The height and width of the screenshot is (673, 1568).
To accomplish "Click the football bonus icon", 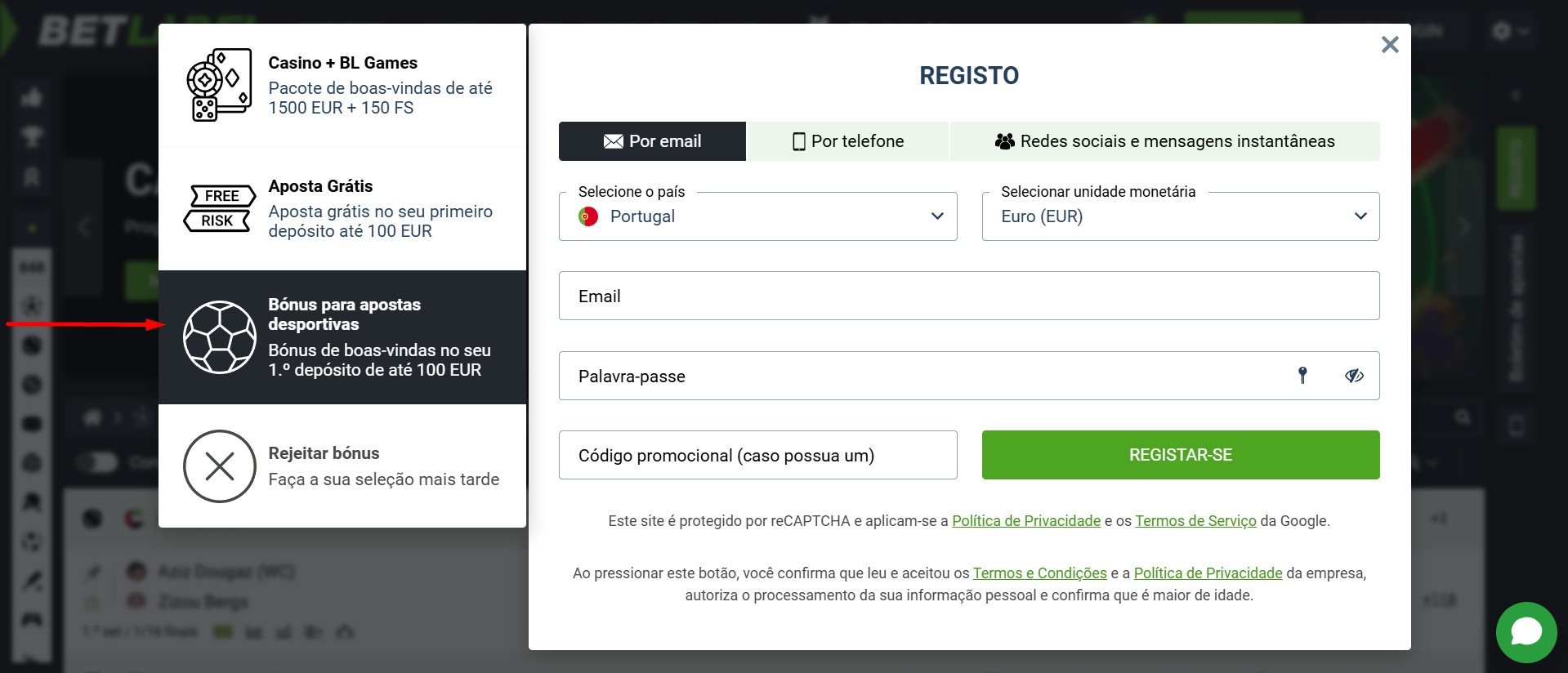I will [219, 337].
